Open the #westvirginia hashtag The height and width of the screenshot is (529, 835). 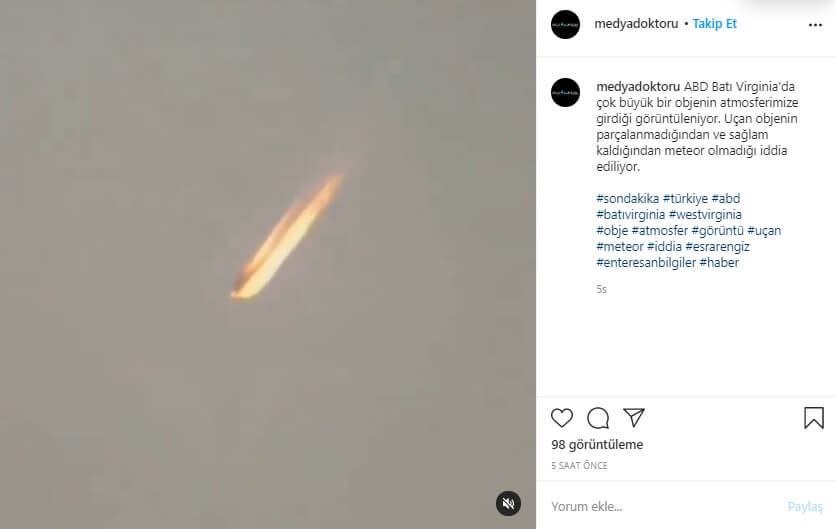coord(705,215)
